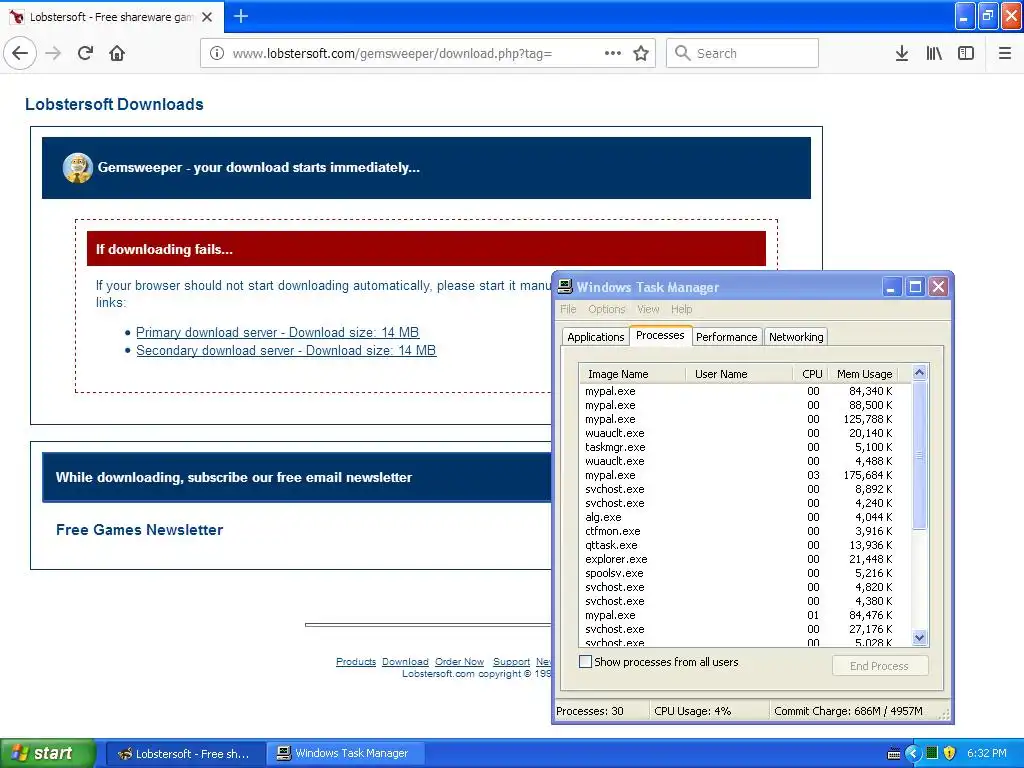Click the End Process button

click(x=880, y=666)
